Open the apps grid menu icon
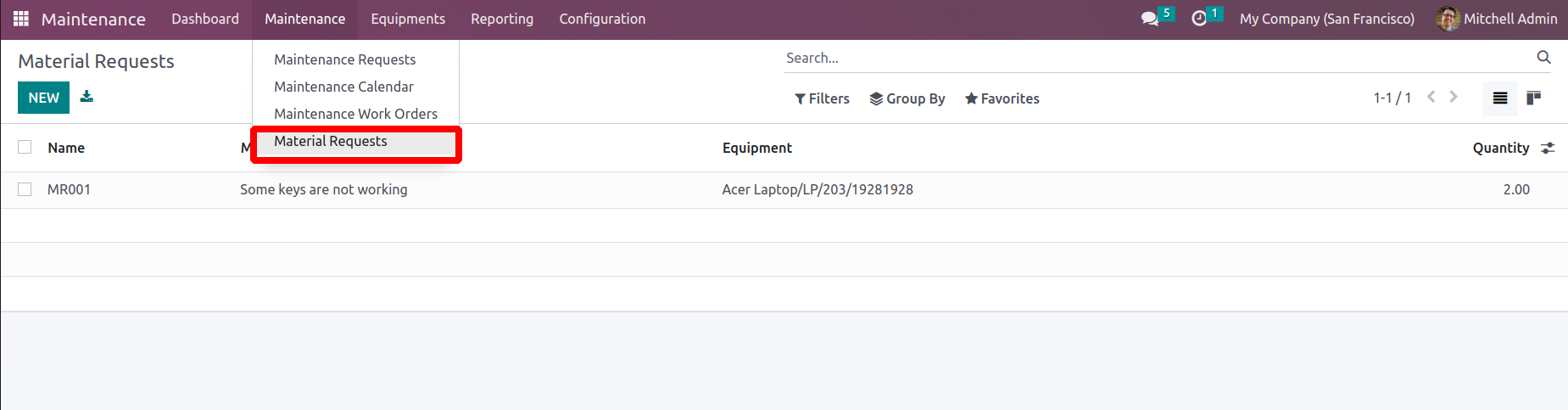Screen dimensions: 1568x410 pos(21,19)
